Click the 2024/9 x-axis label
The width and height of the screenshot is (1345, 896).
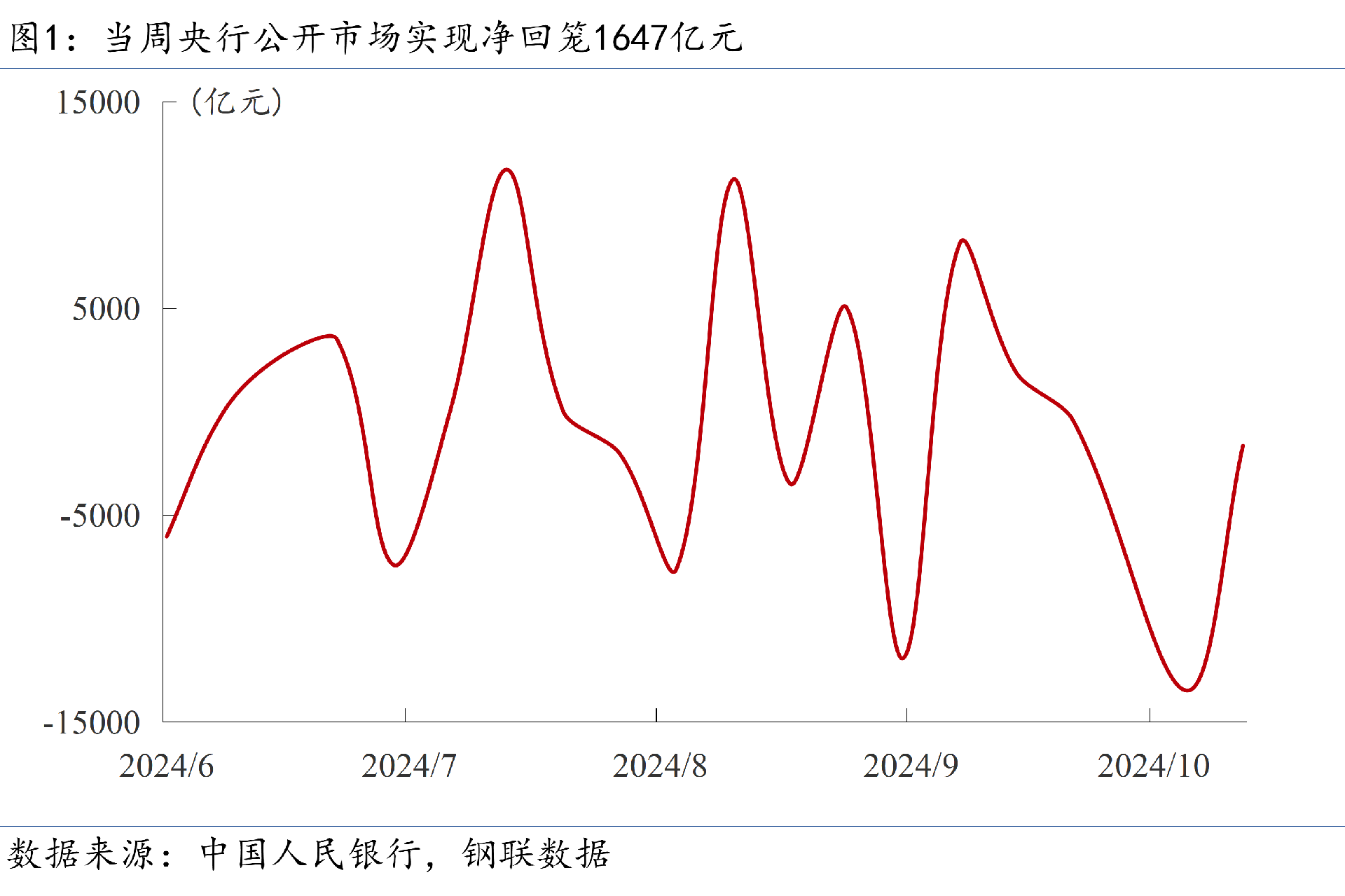[x=910, y=766]
